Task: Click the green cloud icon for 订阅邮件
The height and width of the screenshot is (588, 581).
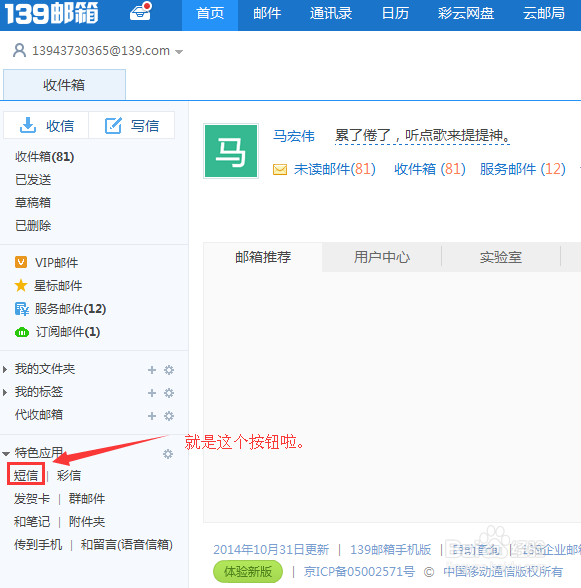Action: click(22, 332)
